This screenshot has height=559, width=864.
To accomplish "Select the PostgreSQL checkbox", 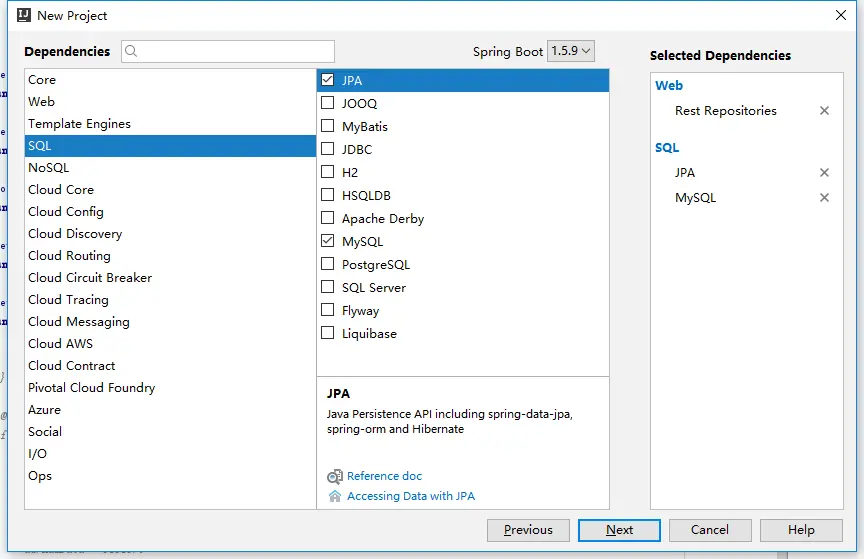I will coord(327,264).
